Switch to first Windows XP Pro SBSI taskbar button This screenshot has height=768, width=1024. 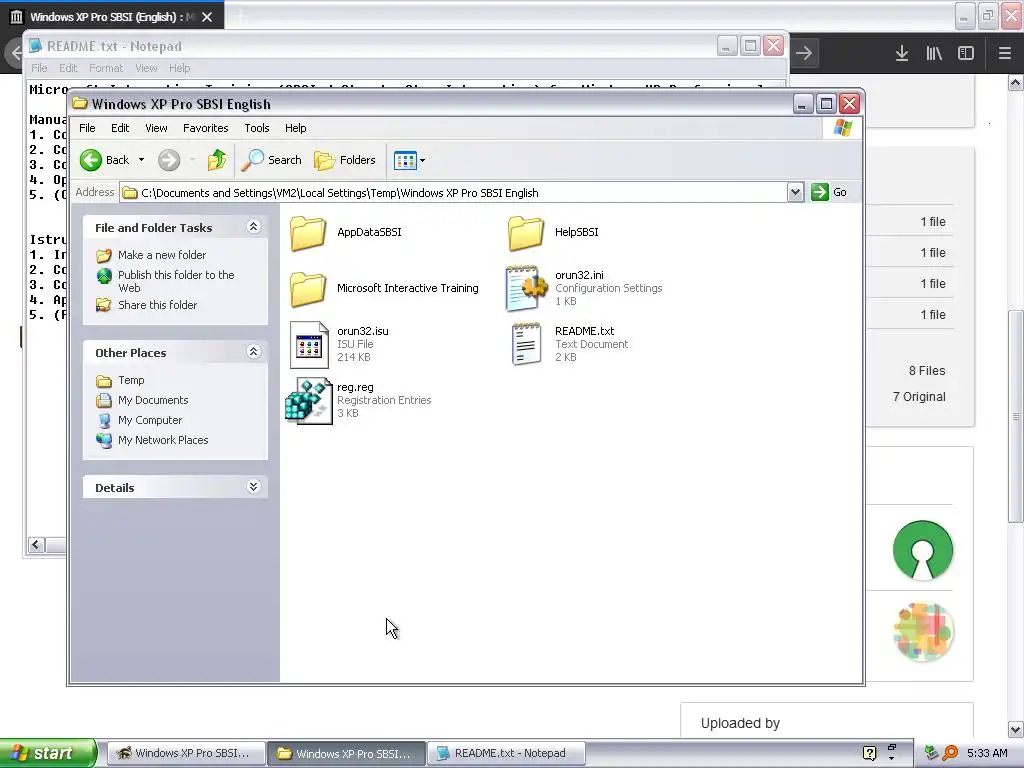(x=186, y=753)
